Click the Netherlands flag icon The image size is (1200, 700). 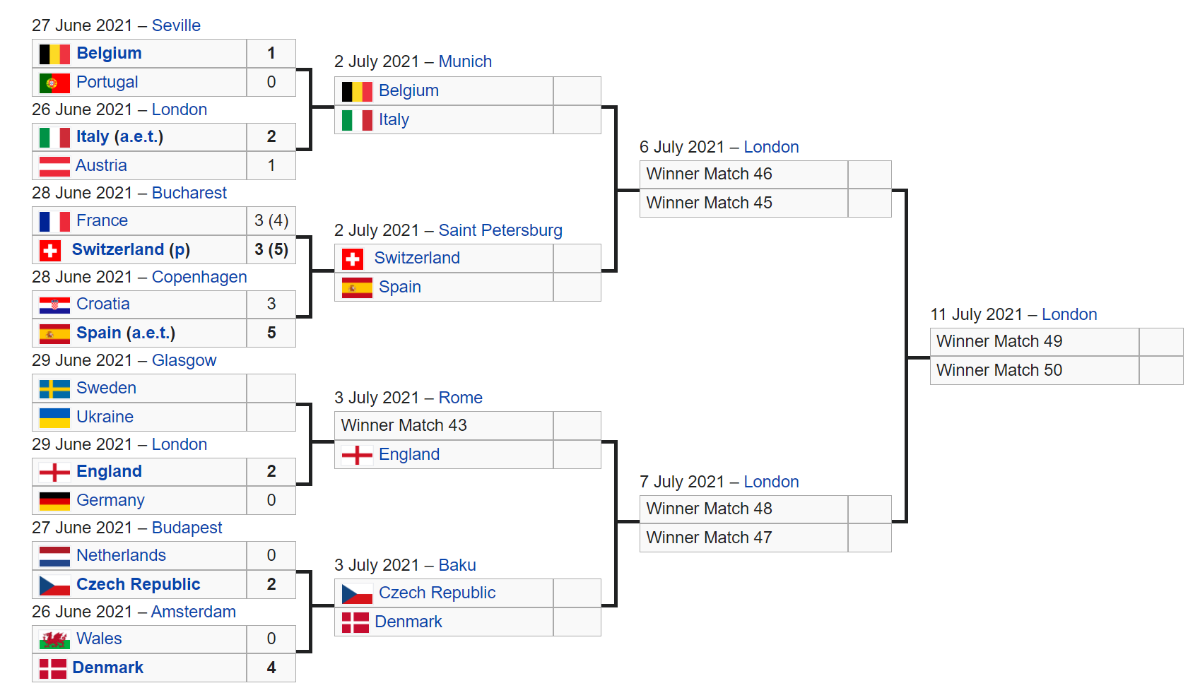[54, 555]
